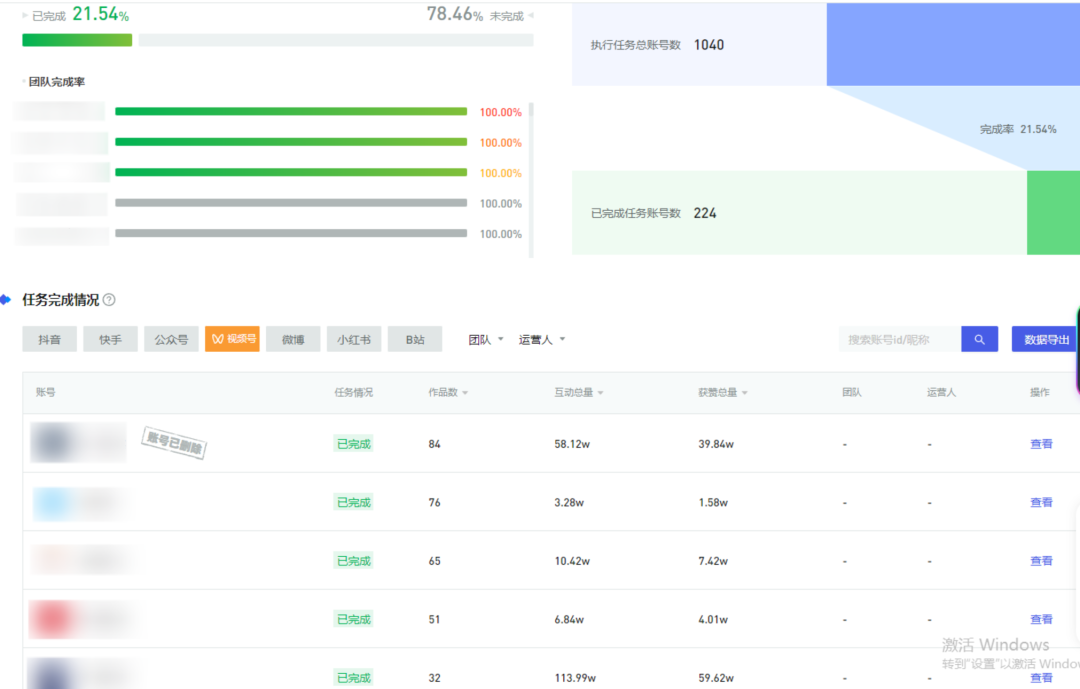This screenshot has width=1080, height=689.
Task: Switch to the 快手 platform tab
Action: pyautogui.click(x=110, y=340)
